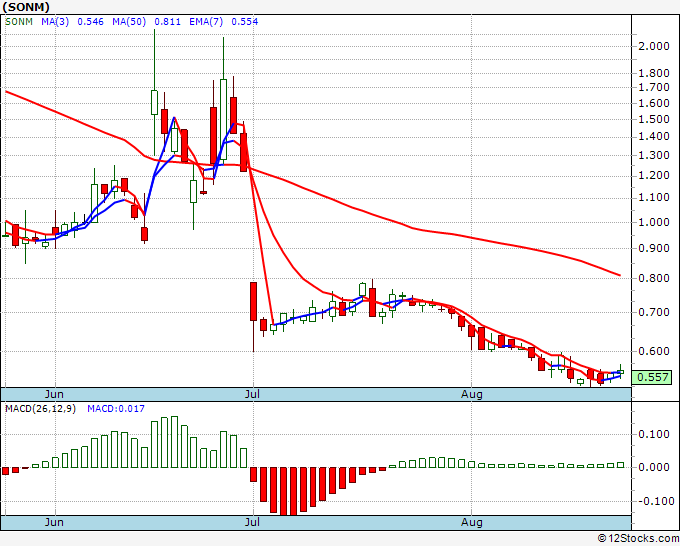Click the Aug marker below MACD panel

pos(472,522)
